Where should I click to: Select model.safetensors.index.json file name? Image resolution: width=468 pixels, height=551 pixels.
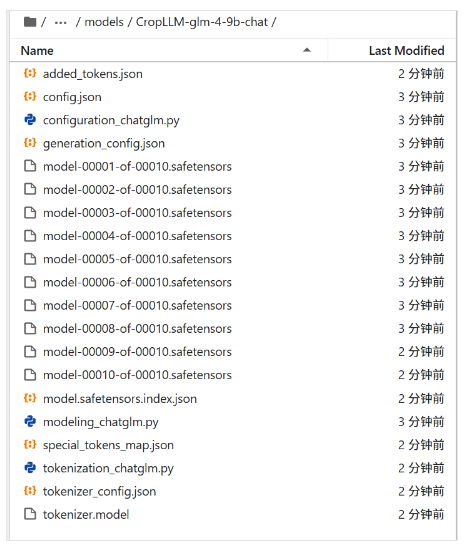point(120,399)
